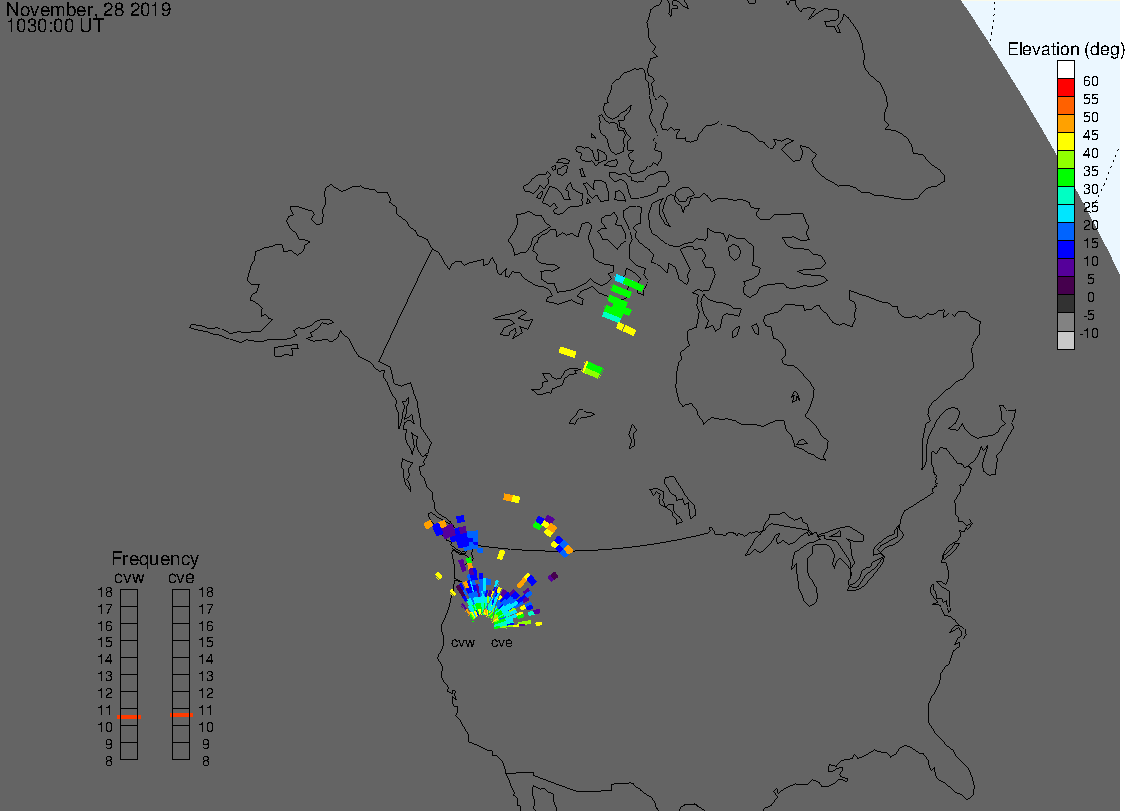Click the Elevation (deg) legend title
Viewport: 1125px width, 811px height.
[x=1065, y=49]
